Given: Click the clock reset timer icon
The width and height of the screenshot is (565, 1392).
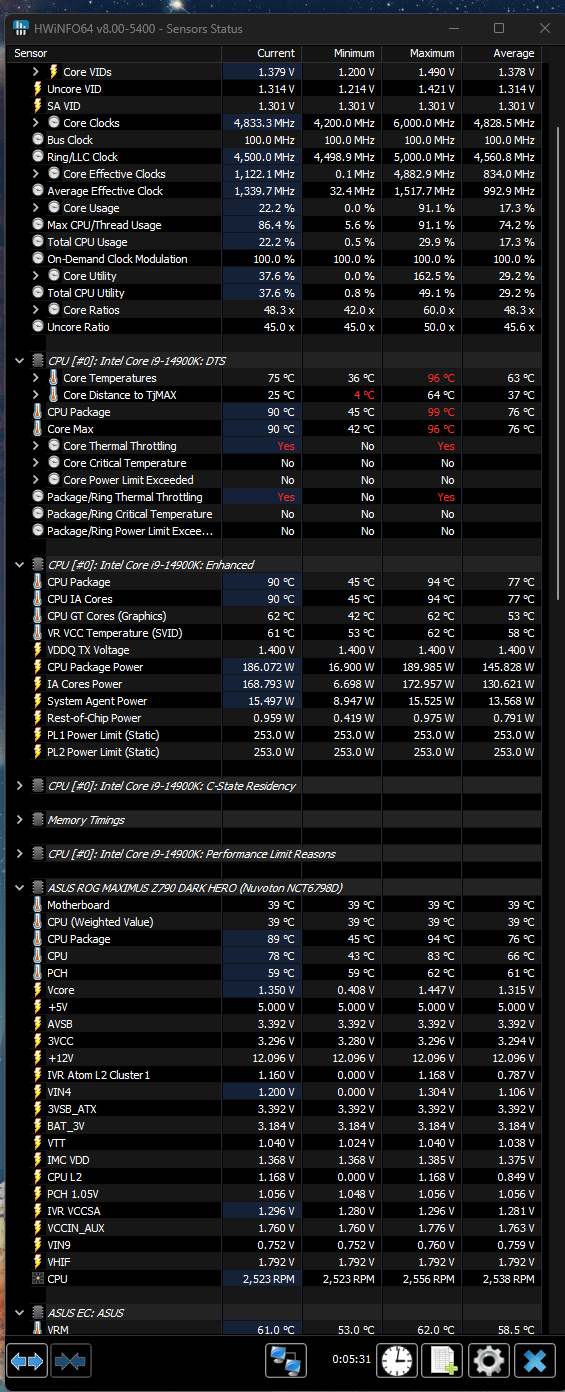Looking at the screenshot, I should (x=397, y=1361).
